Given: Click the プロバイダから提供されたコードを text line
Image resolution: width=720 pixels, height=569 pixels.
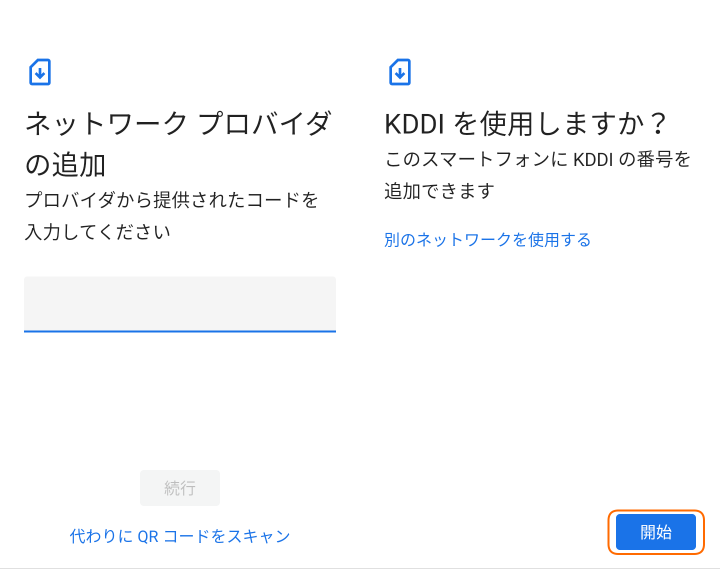Looking at the screenshot, I should point(172,200).
